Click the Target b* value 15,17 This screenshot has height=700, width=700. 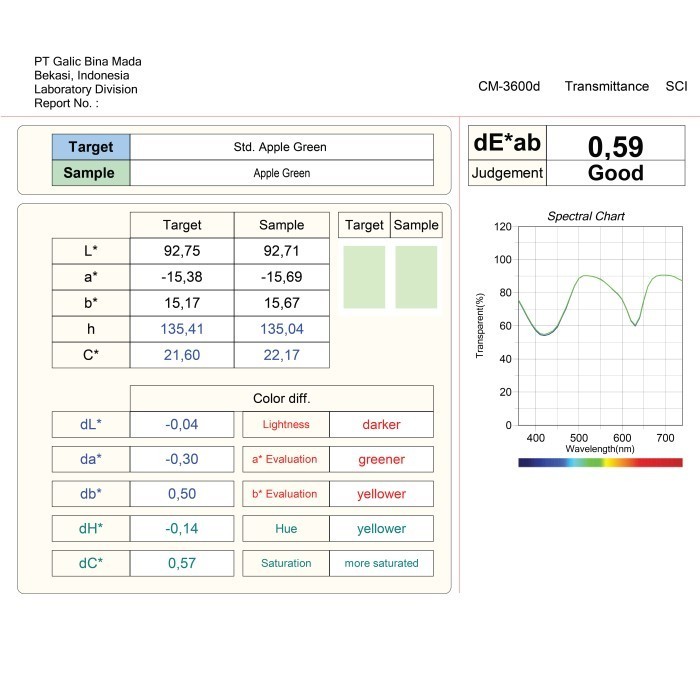click(x=182, y=303)
